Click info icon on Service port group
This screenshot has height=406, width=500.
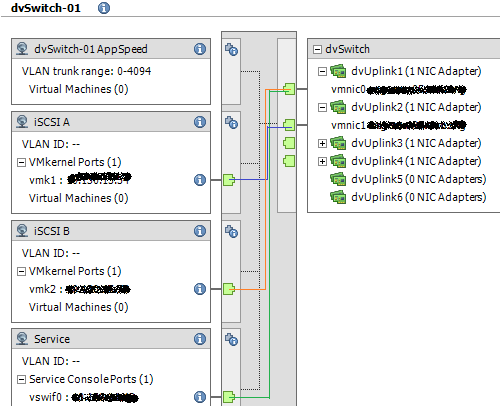coord(200,339)
